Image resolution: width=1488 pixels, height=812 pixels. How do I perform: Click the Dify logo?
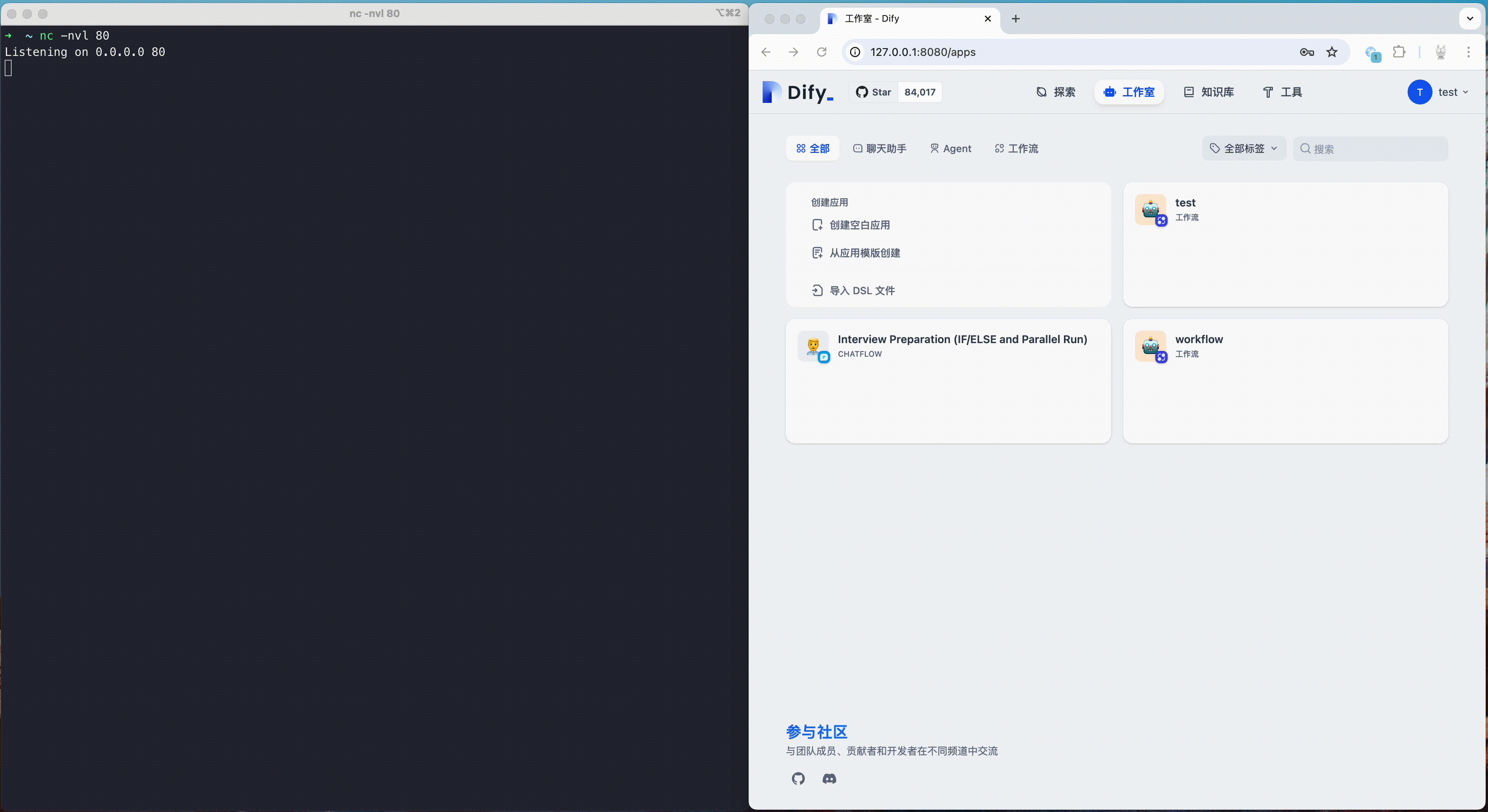[x=798, y=92]
